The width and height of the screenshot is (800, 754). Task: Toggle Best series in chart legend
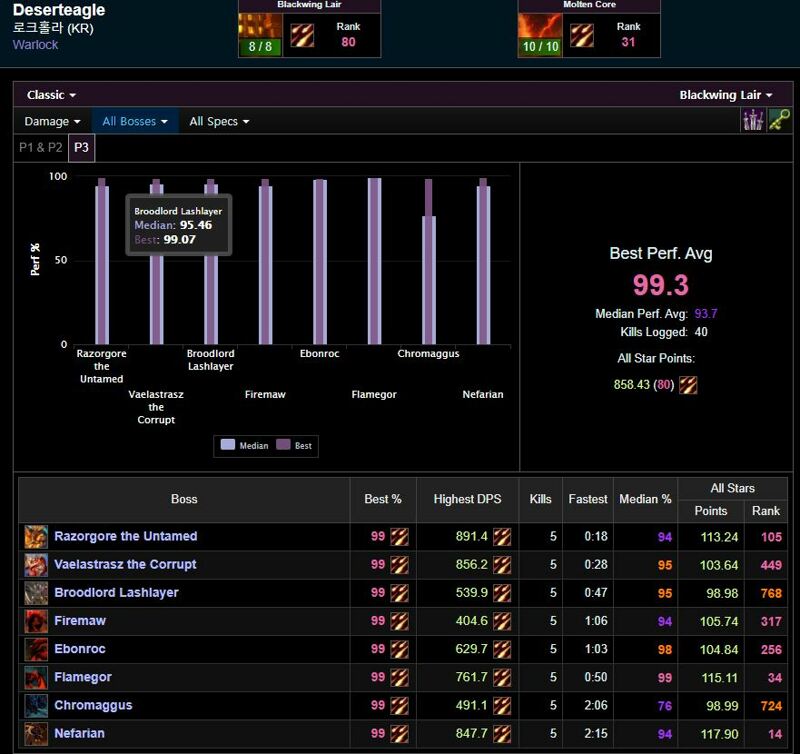click(x=294, y=445)
